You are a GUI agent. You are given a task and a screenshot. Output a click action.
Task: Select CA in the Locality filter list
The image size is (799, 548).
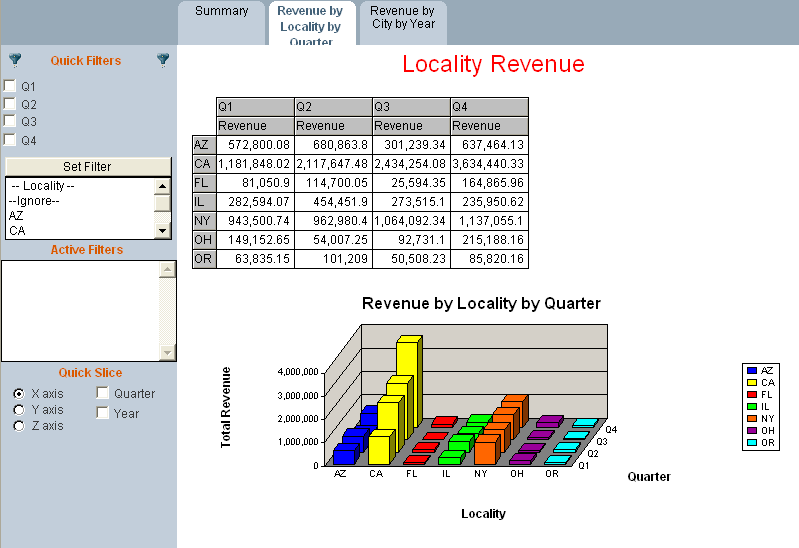click(x=81, y=230)
